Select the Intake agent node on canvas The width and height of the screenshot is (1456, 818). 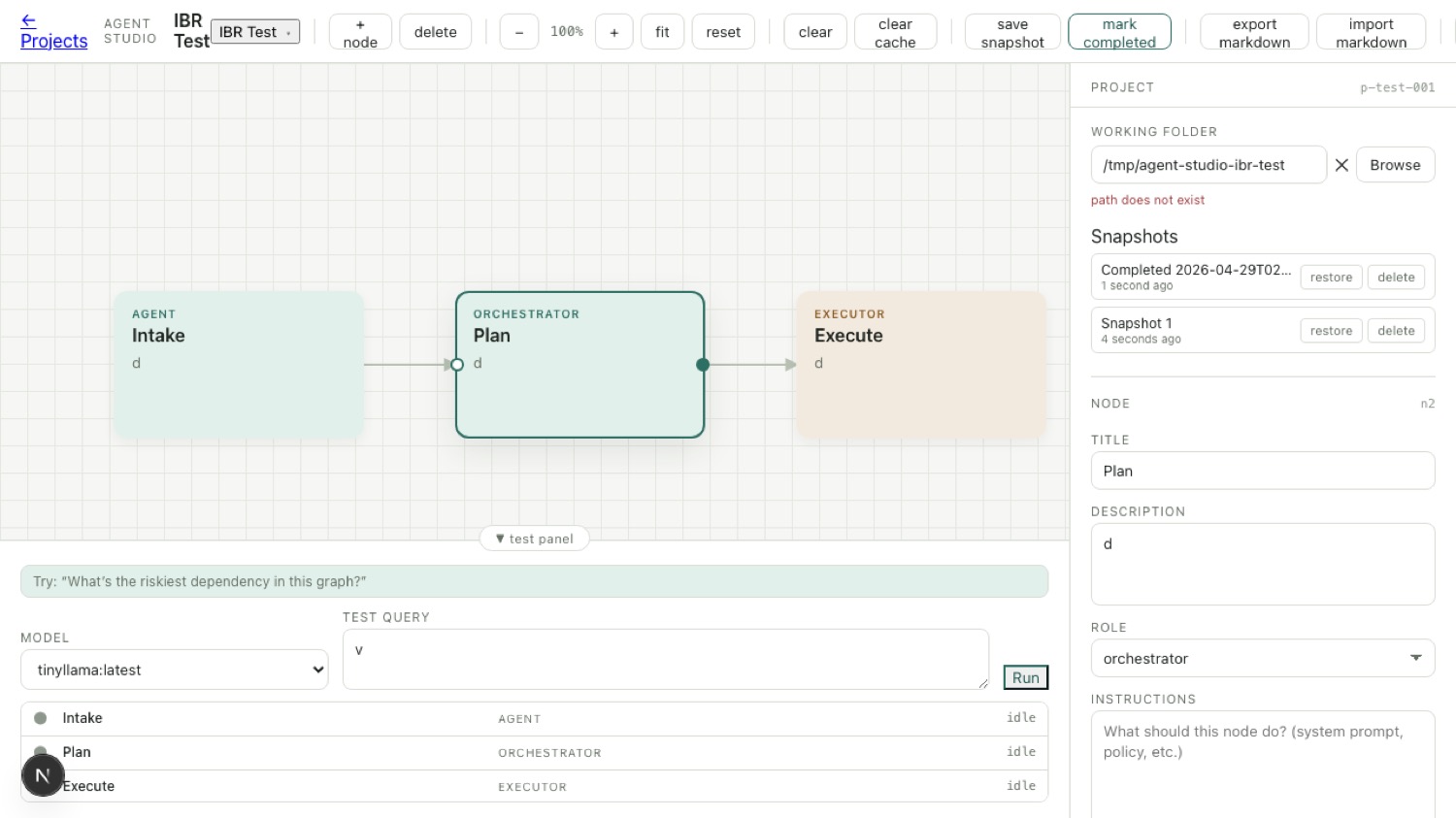[239, 365]
